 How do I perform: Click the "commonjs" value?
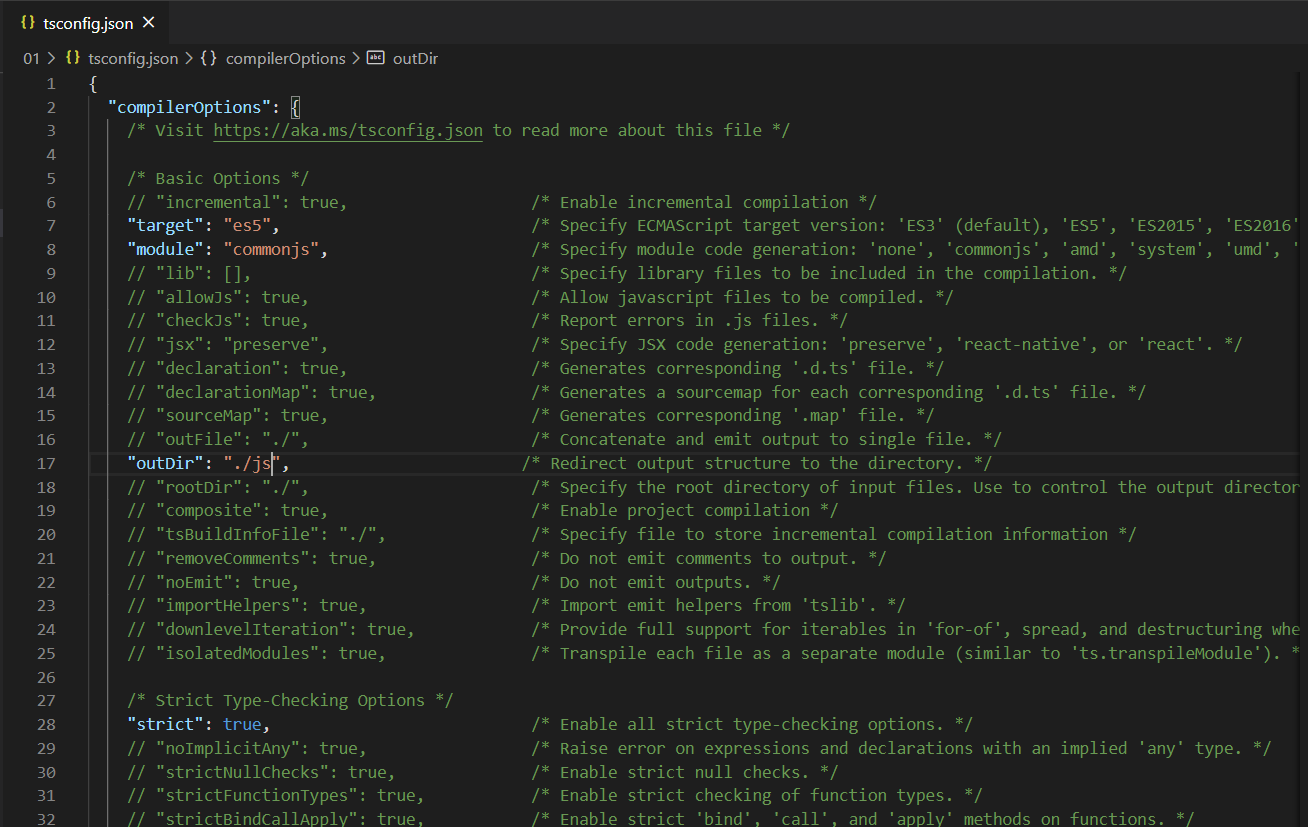(x=271, y=249)
